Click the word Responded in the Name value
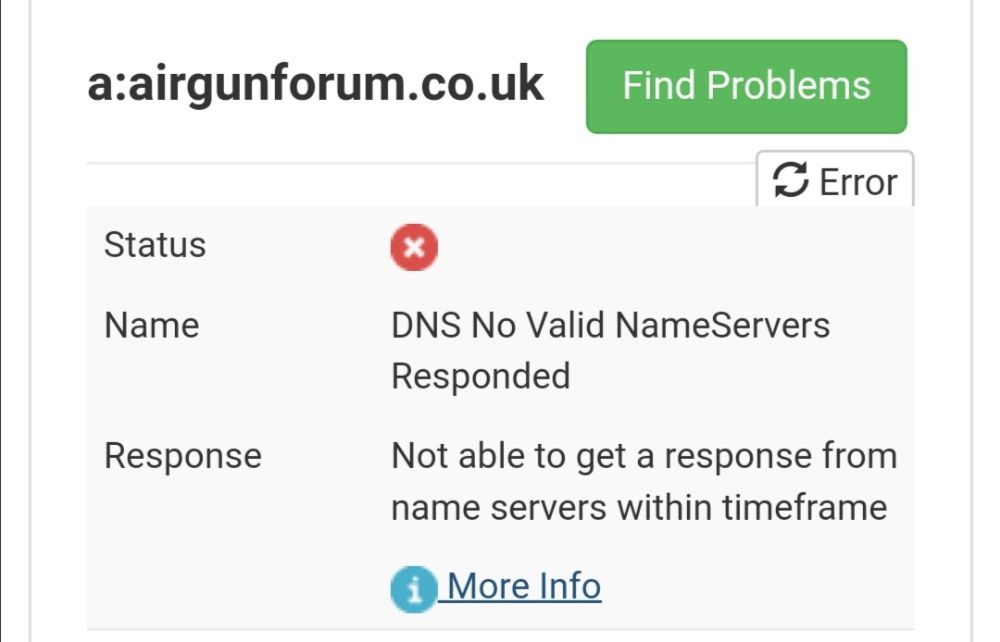This screenshot has height=642, width=1000. click(481, 376)
